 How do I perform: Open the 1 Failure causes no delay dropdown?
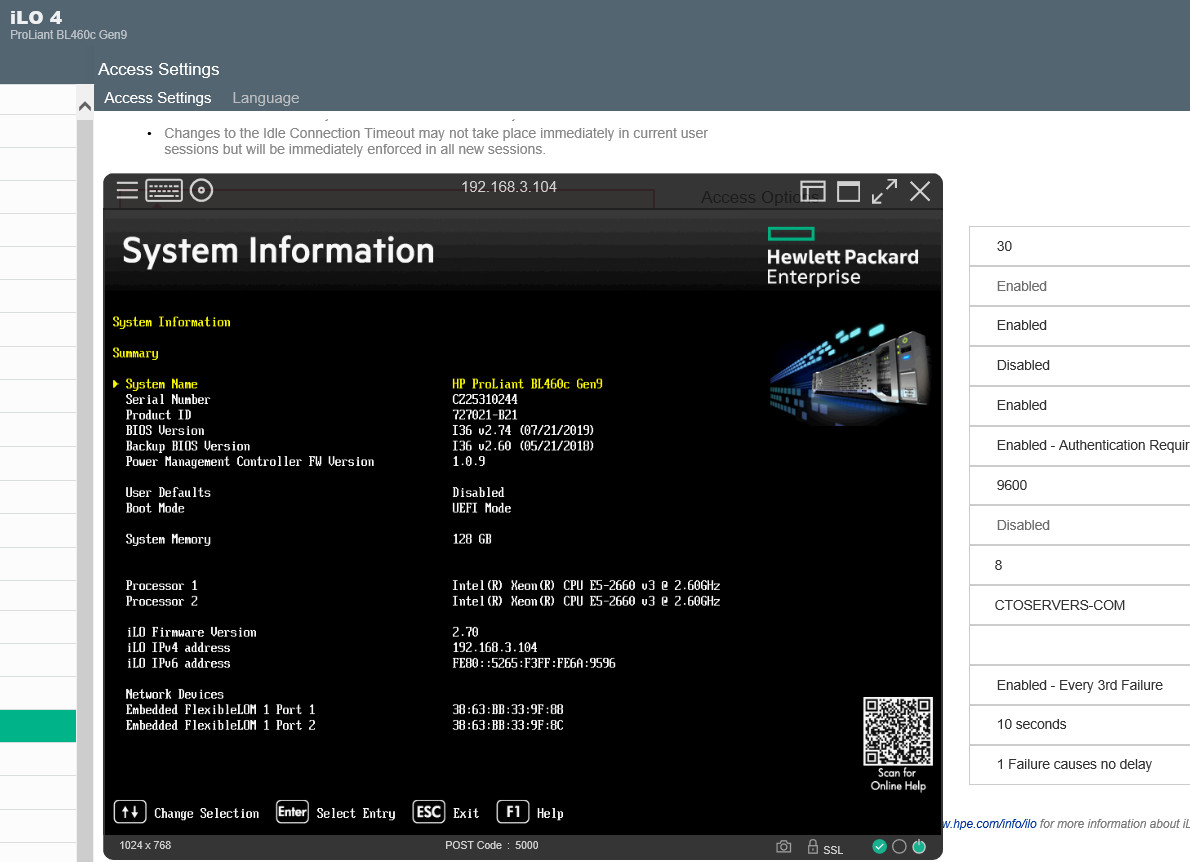[1080, 764]
